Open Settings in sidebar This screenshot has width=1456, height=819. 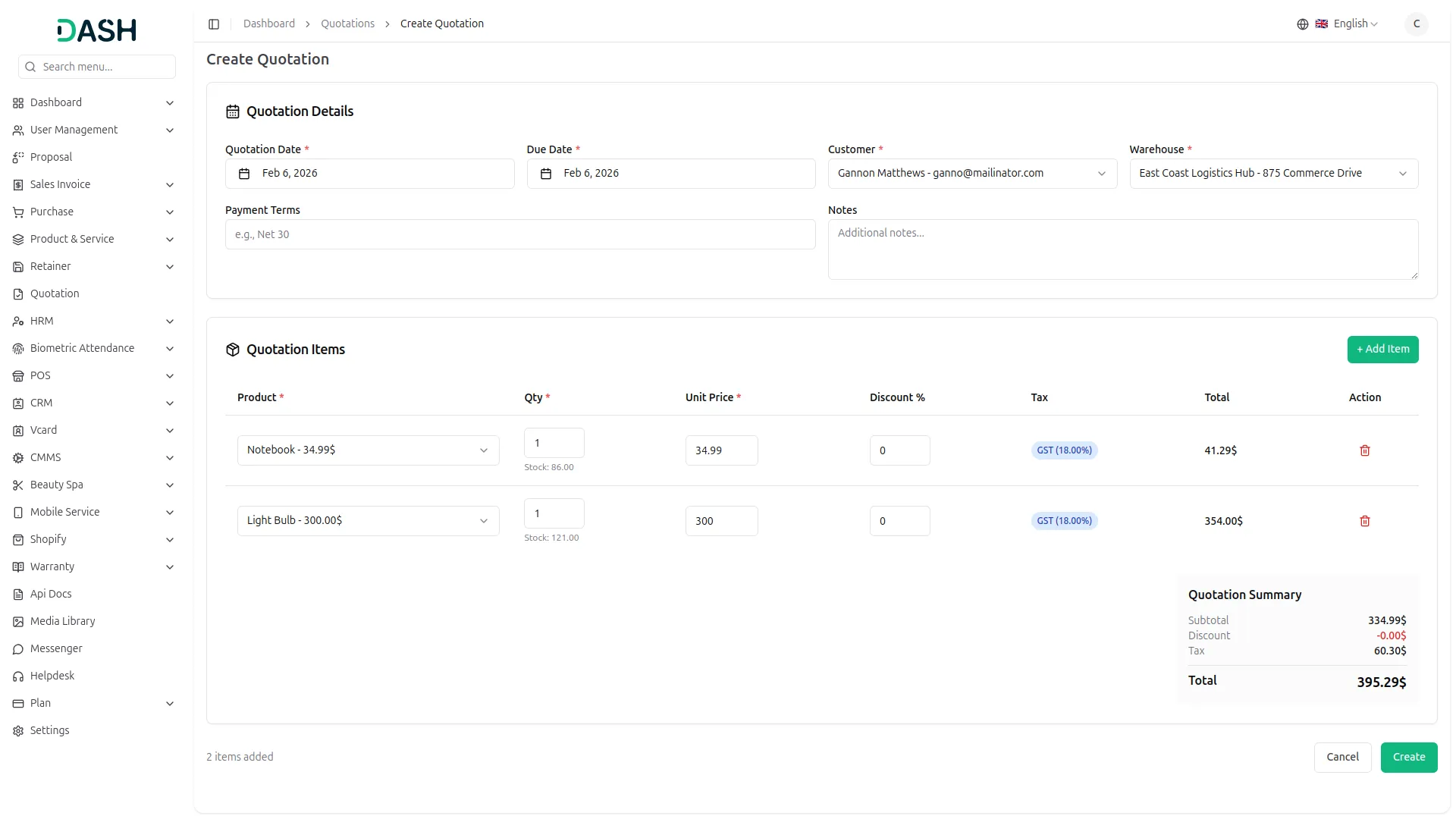click(49, 730)
